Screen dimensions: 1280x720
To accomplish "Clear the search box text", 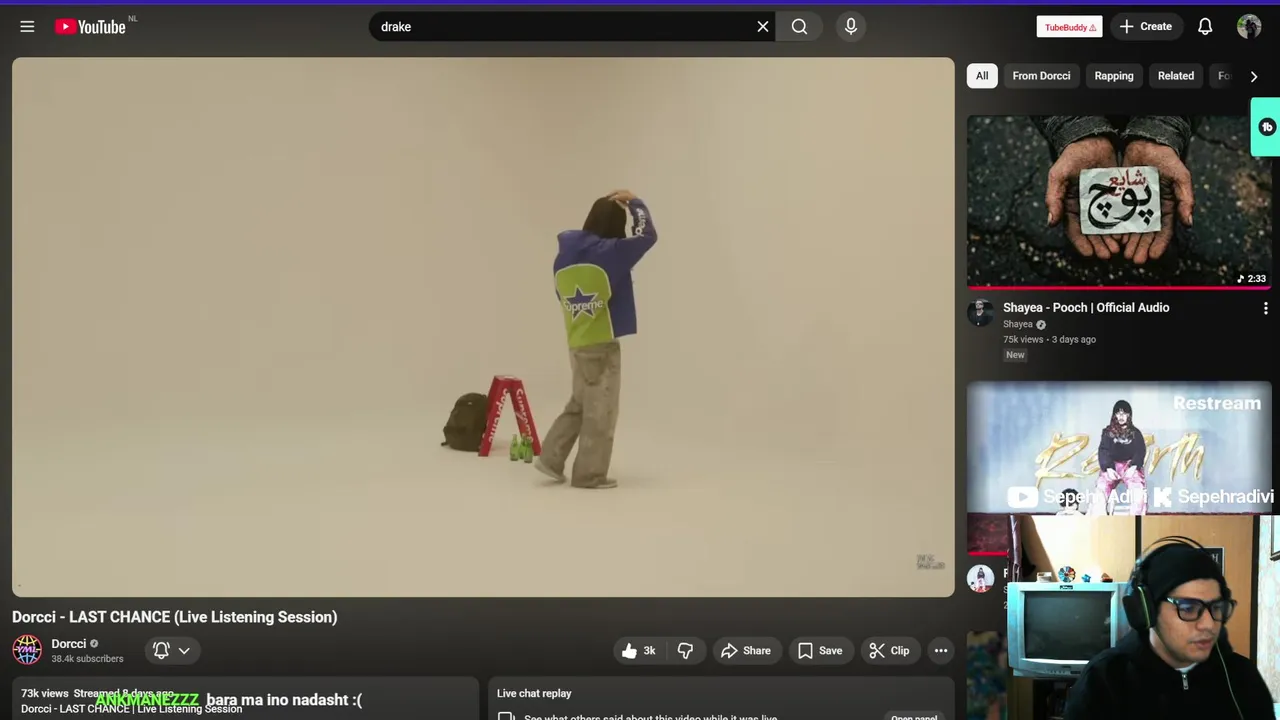I will click(763, 27).
